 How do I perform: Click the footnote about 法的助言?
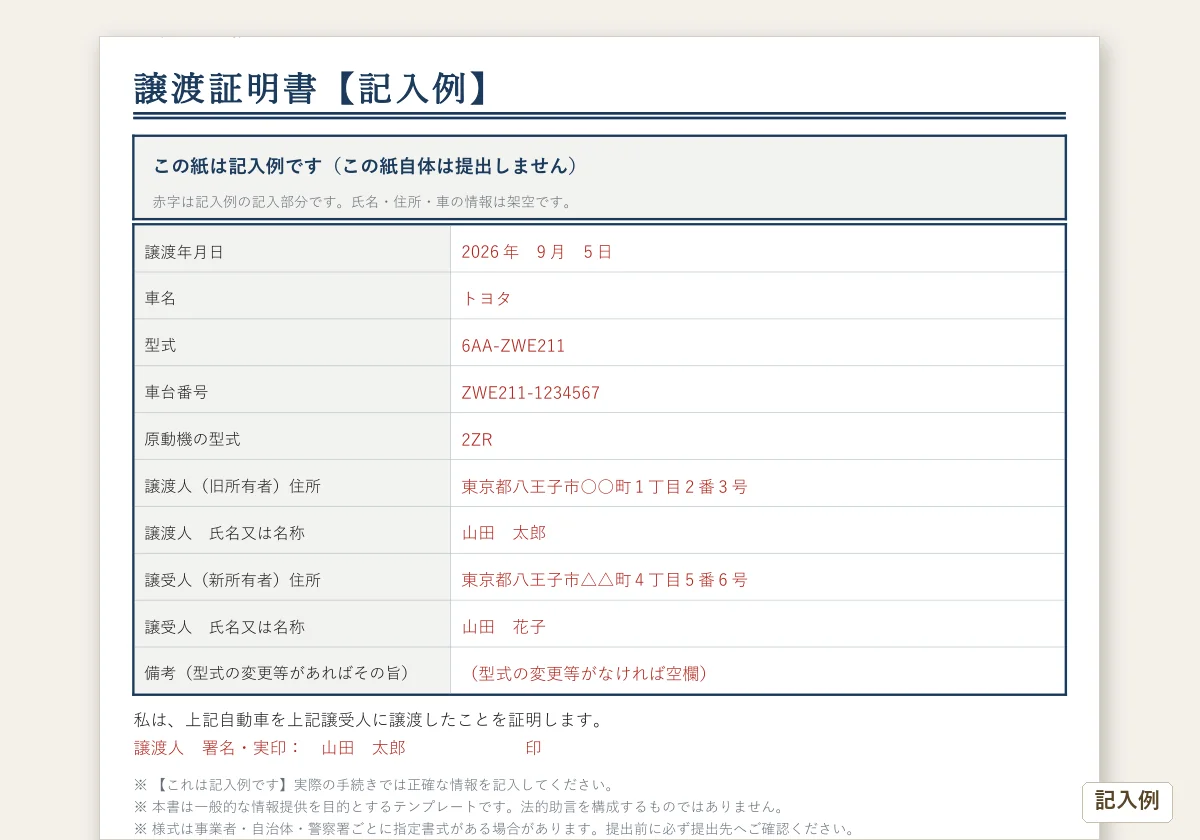pyautogui.click(x=459, y=807)
